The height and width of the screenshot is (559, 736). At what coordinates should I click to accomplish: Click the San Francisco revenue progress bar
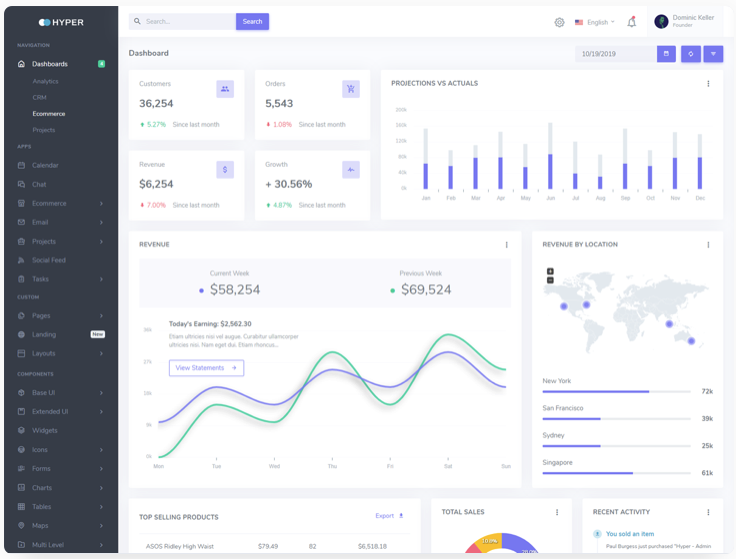[x=616, y=419]
